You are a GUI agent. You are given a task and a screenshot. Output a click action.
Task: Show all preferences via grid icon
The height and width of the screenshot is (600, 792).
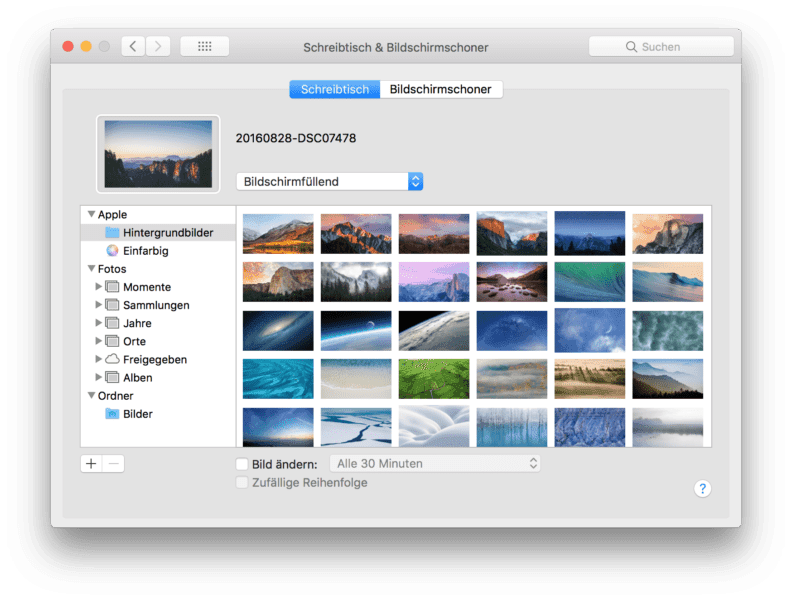pyautogui.click(x=205, y=46)
